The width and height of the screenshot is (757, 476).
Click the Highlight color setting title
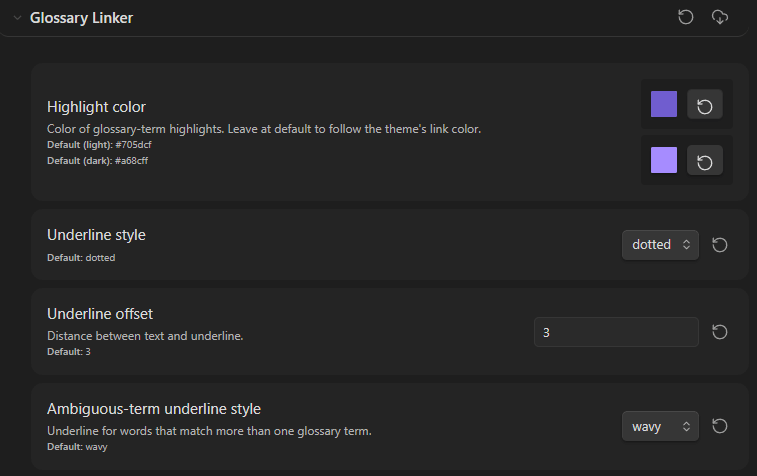point(96,107)
